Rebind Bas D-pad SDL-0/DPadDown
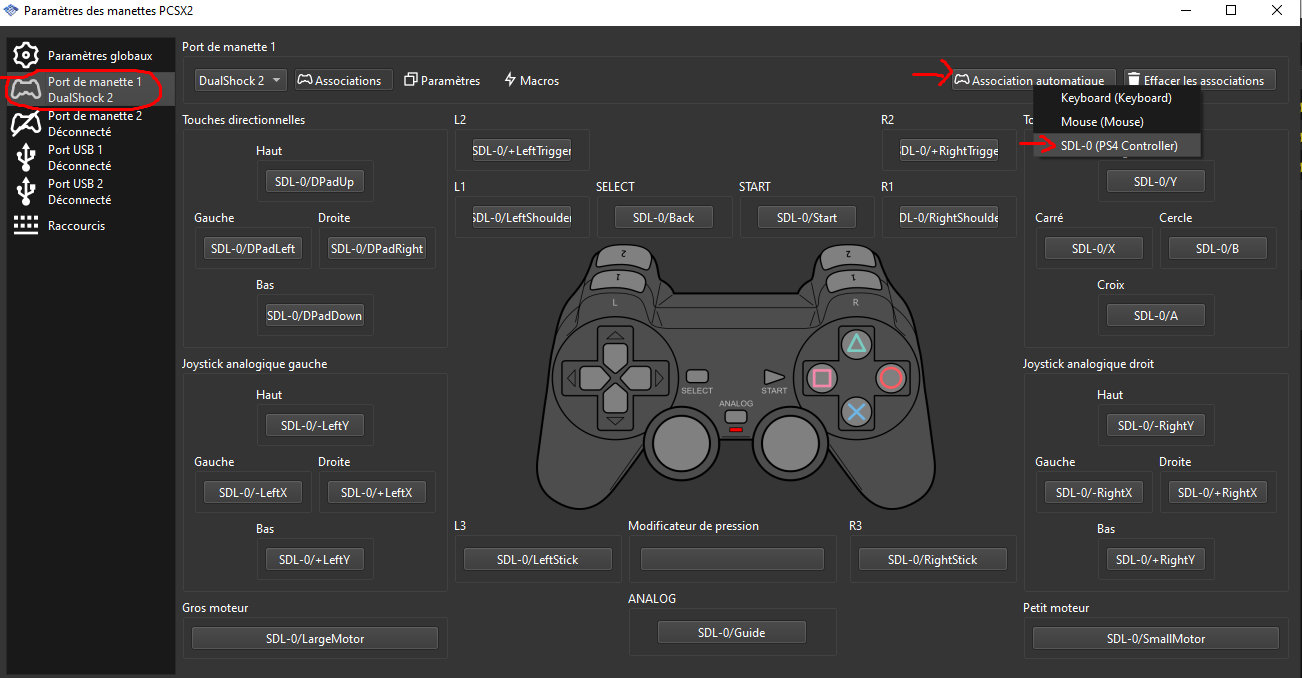This screenshot has width=1302, height=678. (x=315, y=315)
